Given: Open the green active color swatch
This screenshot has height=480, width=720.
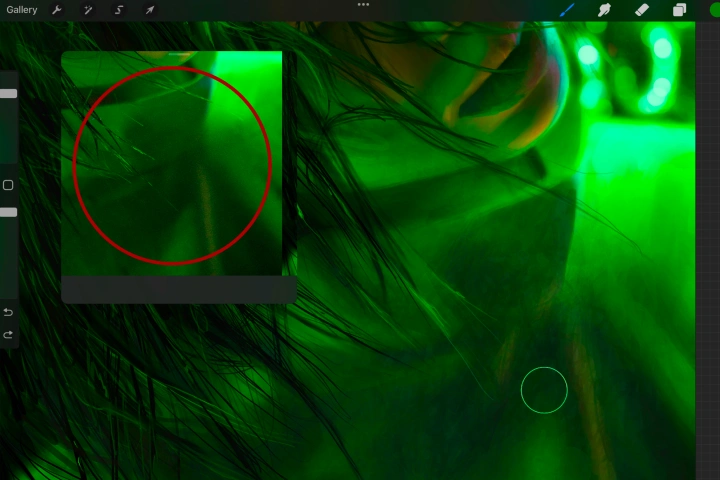Looking at the screenshot, I should tap(715, 10).
